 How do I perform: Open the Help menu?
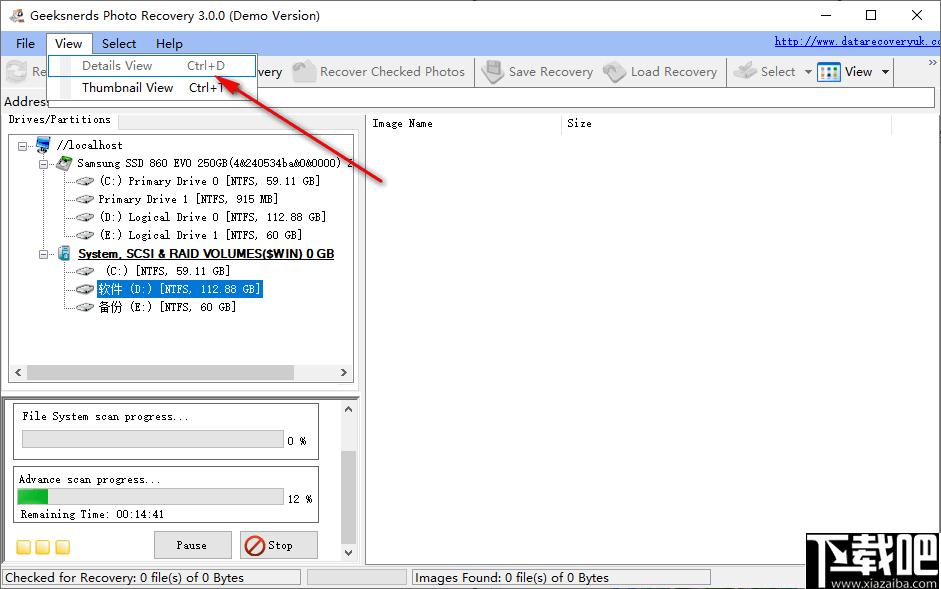[169, 44]
